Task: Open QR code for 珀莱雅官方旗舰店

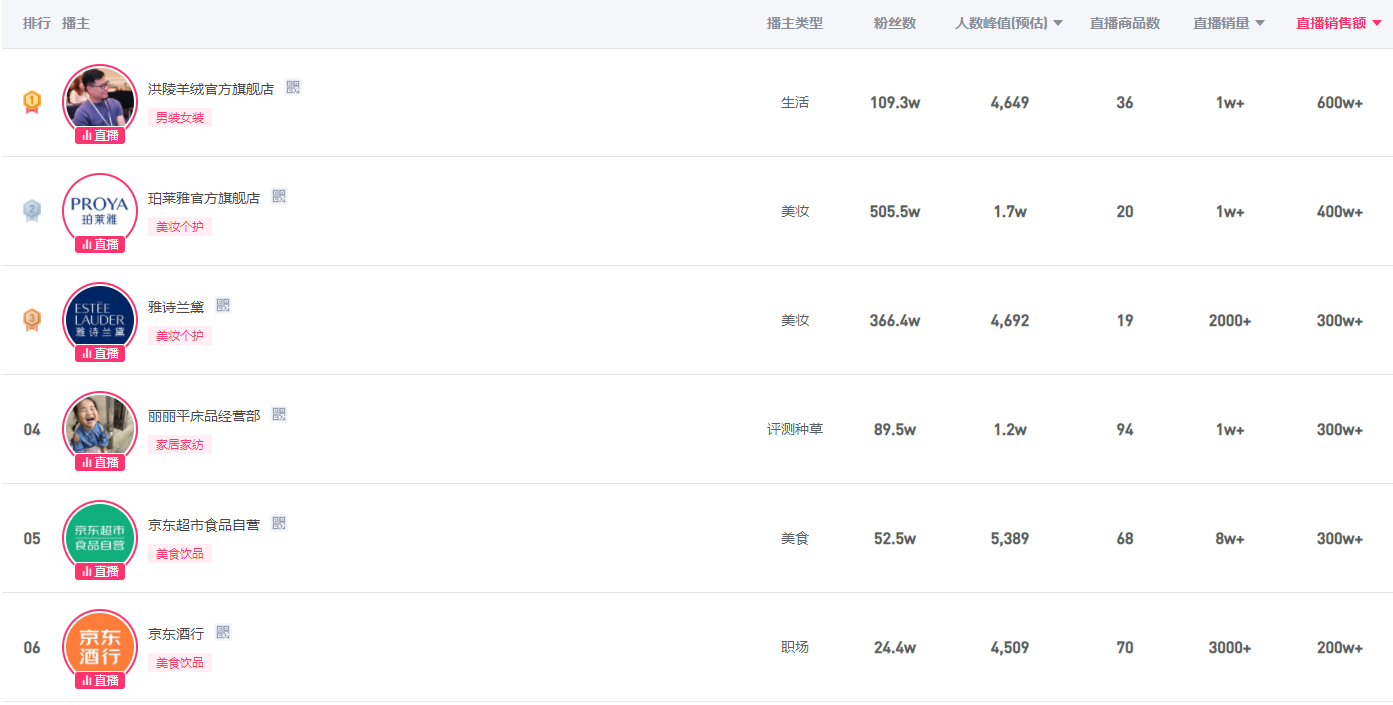Action: coord(279,197)
